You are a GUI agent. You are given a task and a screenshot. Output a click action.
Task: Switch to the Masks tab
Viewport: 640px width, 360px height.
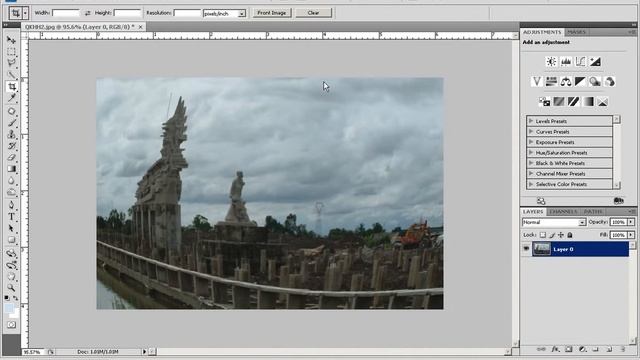(x=576, y=32)
